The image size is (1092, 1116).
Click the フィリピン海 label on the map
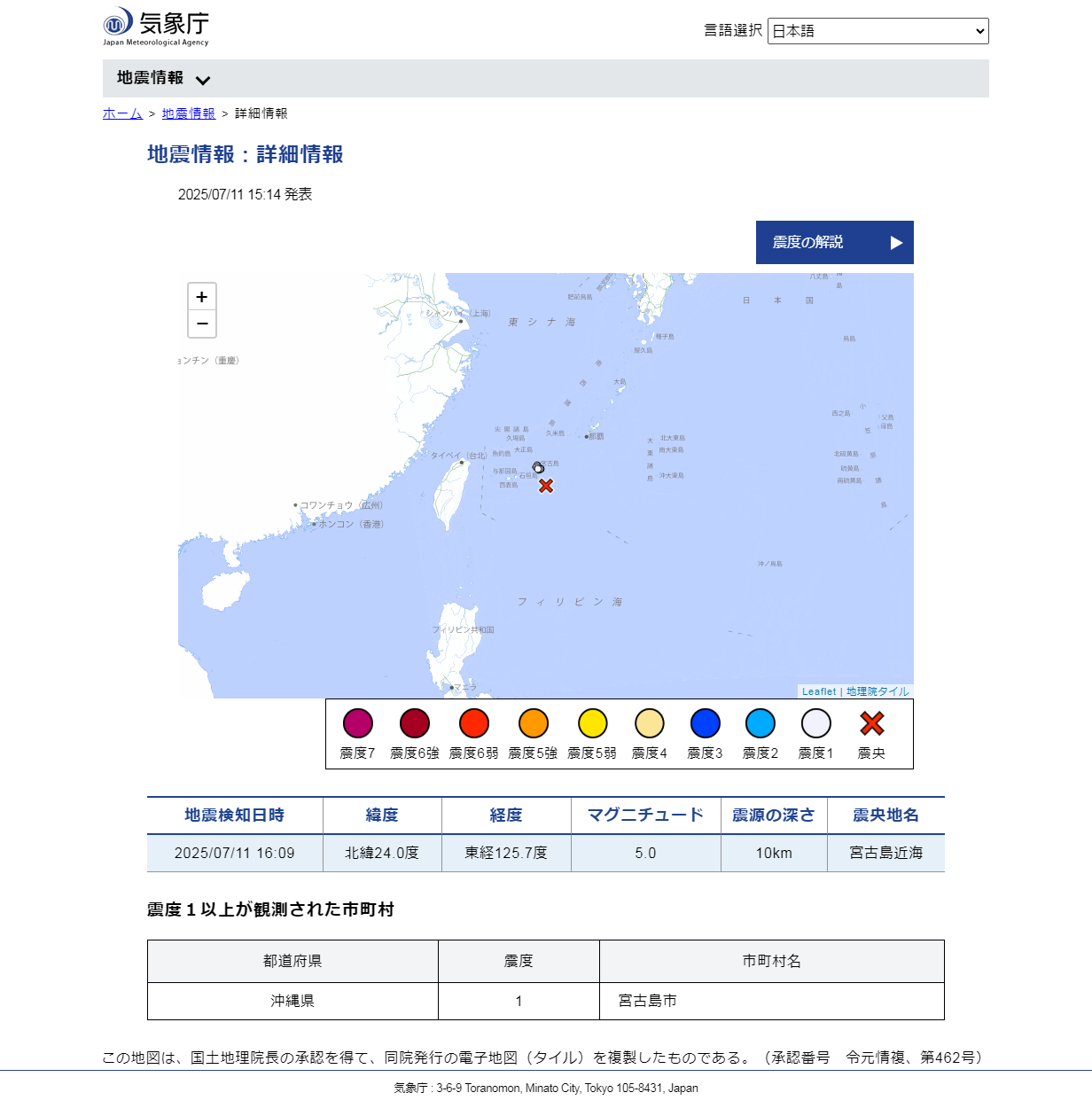(570, 602)
